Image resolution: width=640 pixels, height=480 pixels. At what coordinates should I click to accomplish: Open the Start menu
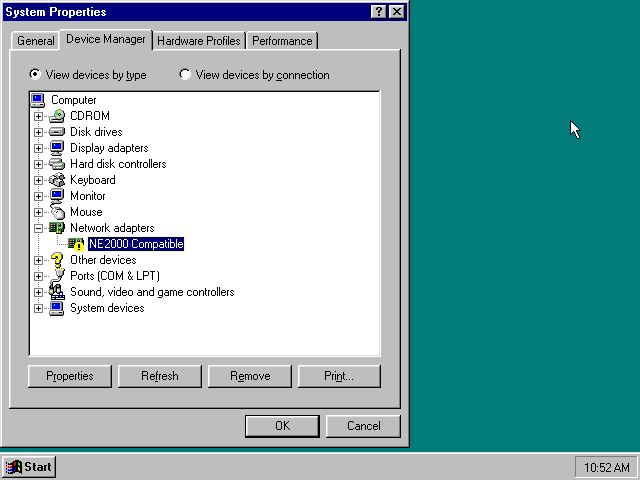tap(29, 467)
